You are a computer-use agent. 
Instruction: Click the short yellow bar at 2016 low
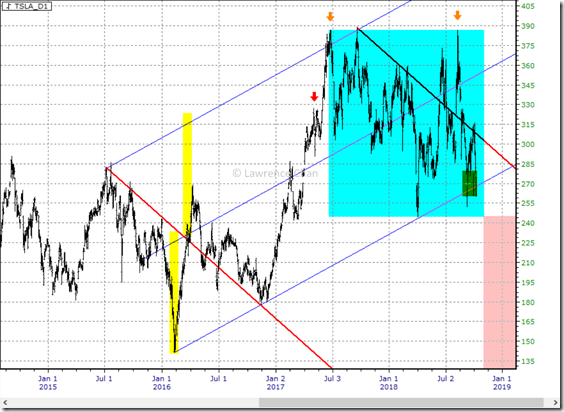[x=174, y=292]
